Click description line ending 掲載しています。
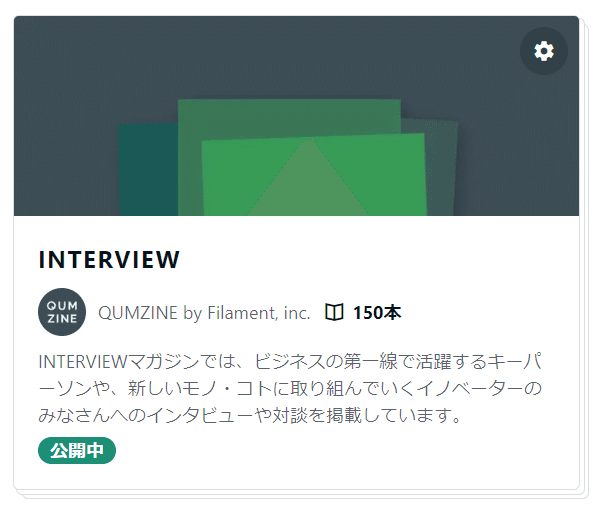The height and width of the screenshot is (514, 598). (x=250, y=415)
